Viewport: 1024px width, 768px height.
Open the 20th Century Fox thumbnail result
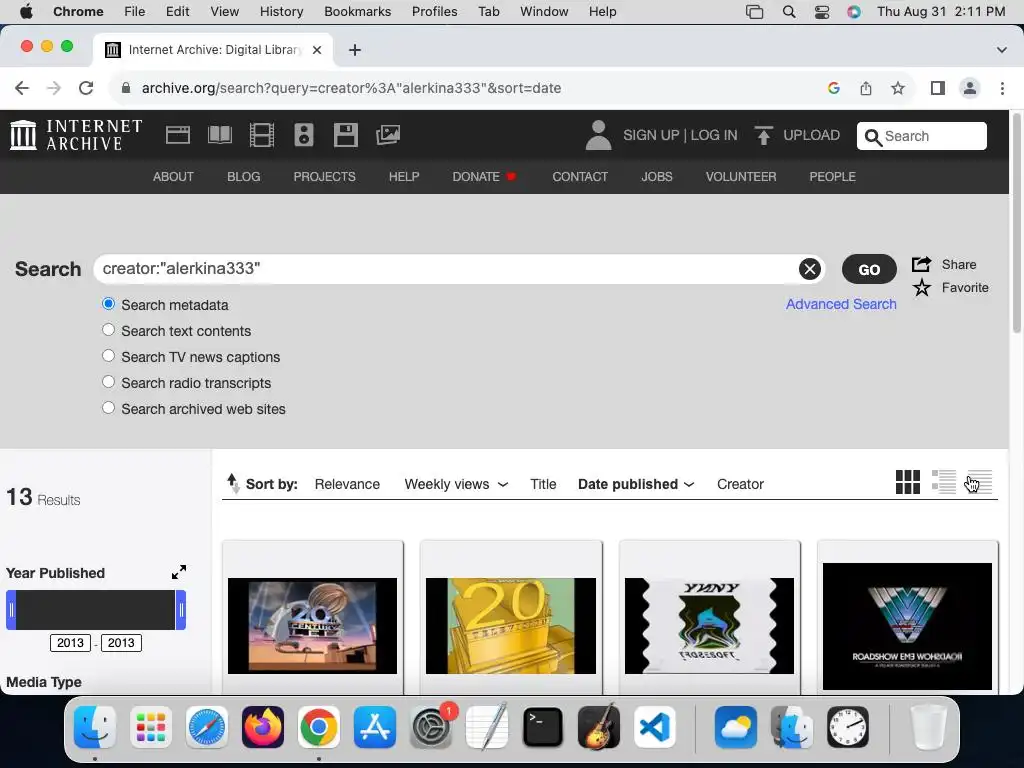312,626
